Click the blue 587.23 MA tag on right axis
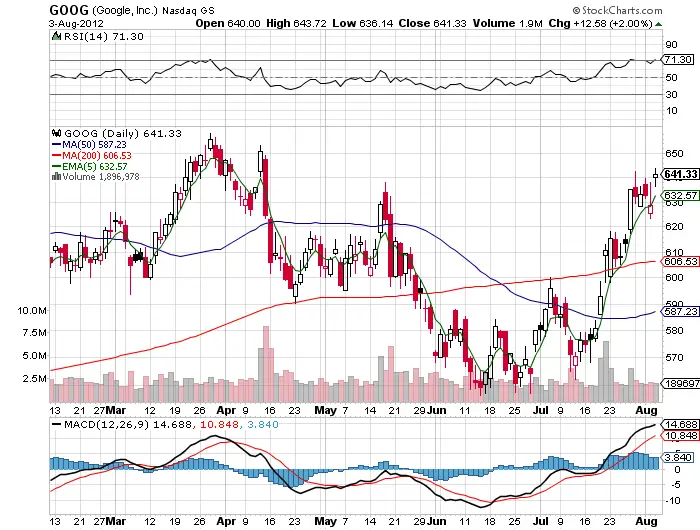Image resolution: width=700 pixels, height=530 pixels. (x=680, y=311)
